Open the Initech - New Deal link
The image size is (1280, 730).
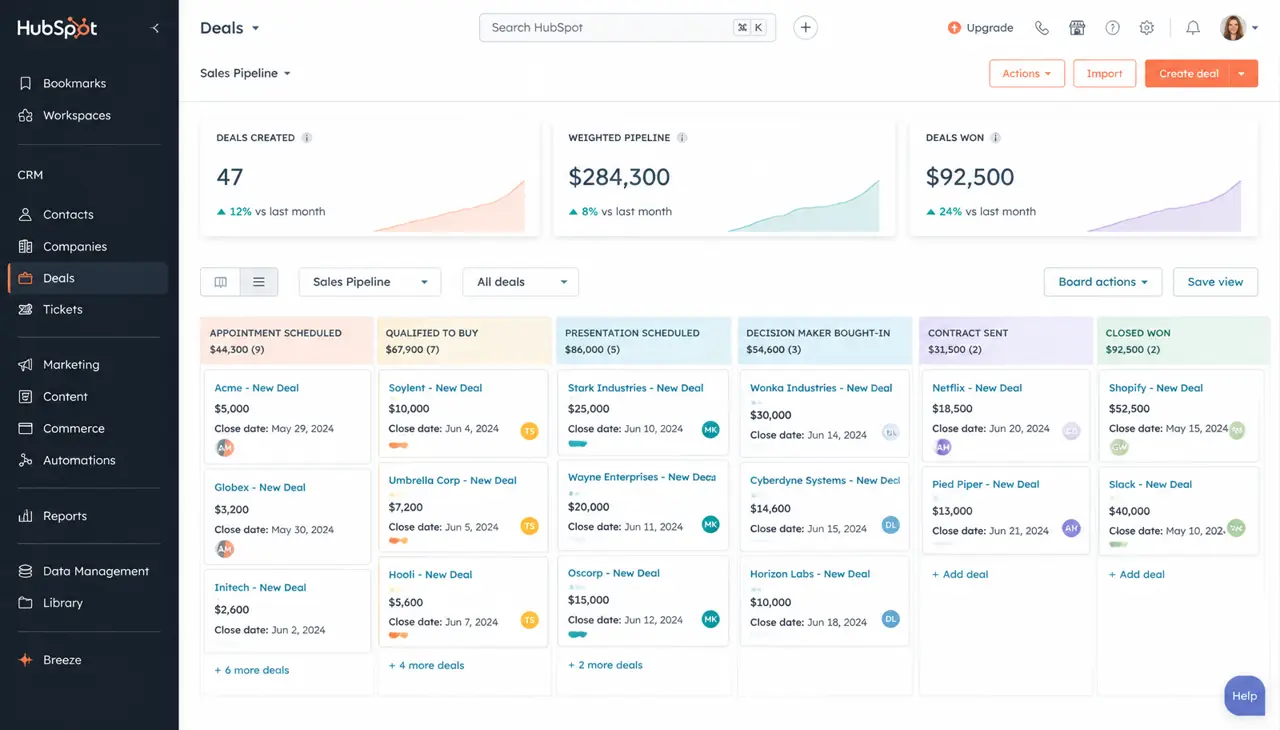coord(260,588)
